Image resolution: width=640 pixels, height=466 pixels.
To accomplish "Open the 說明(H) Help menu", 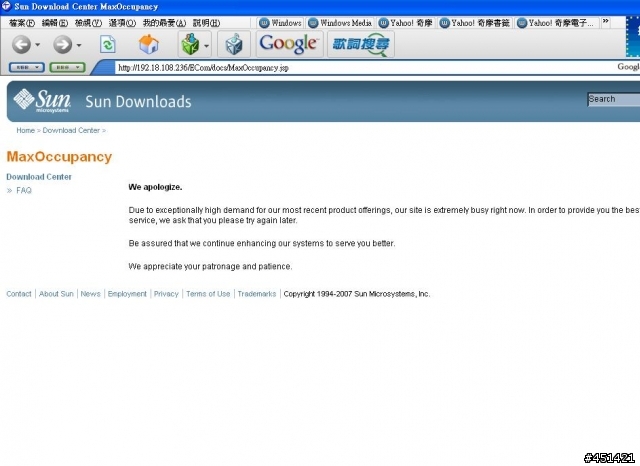I will point(206,23).
